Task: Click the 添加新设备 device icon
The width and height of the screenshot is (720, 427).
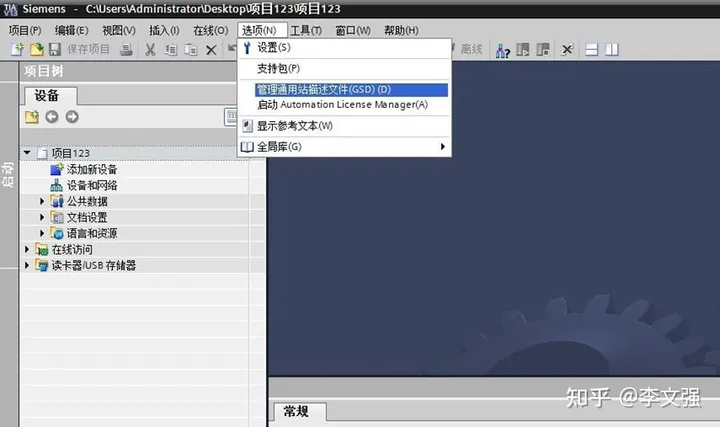Action: [x=56, y=169]
